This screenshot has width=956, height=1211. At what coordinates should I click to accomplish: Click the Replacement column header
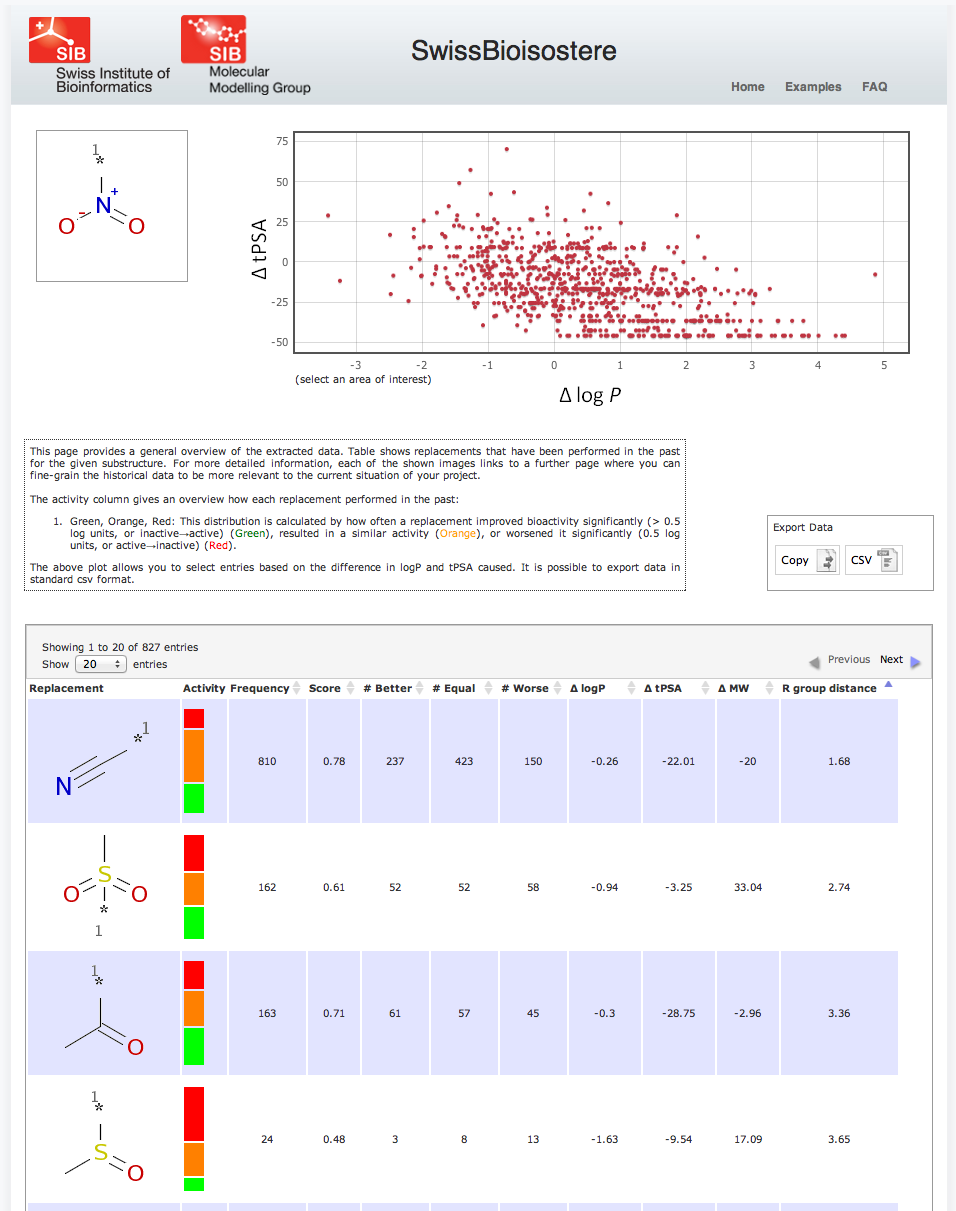point(66,688)
